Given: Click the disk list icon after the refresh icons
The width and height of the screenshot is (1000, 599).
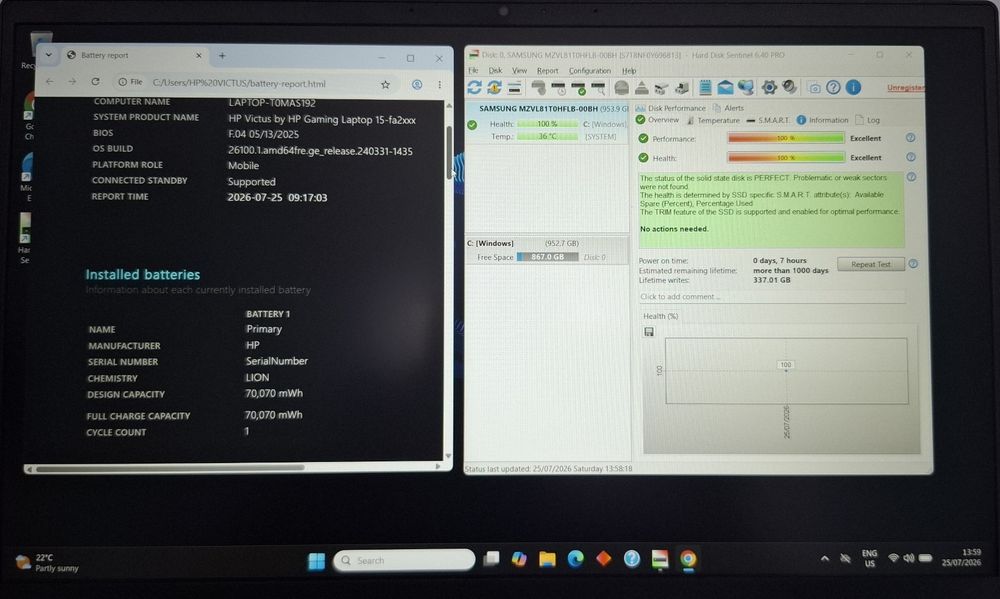Looking at the screenshot, I should 515,87.
